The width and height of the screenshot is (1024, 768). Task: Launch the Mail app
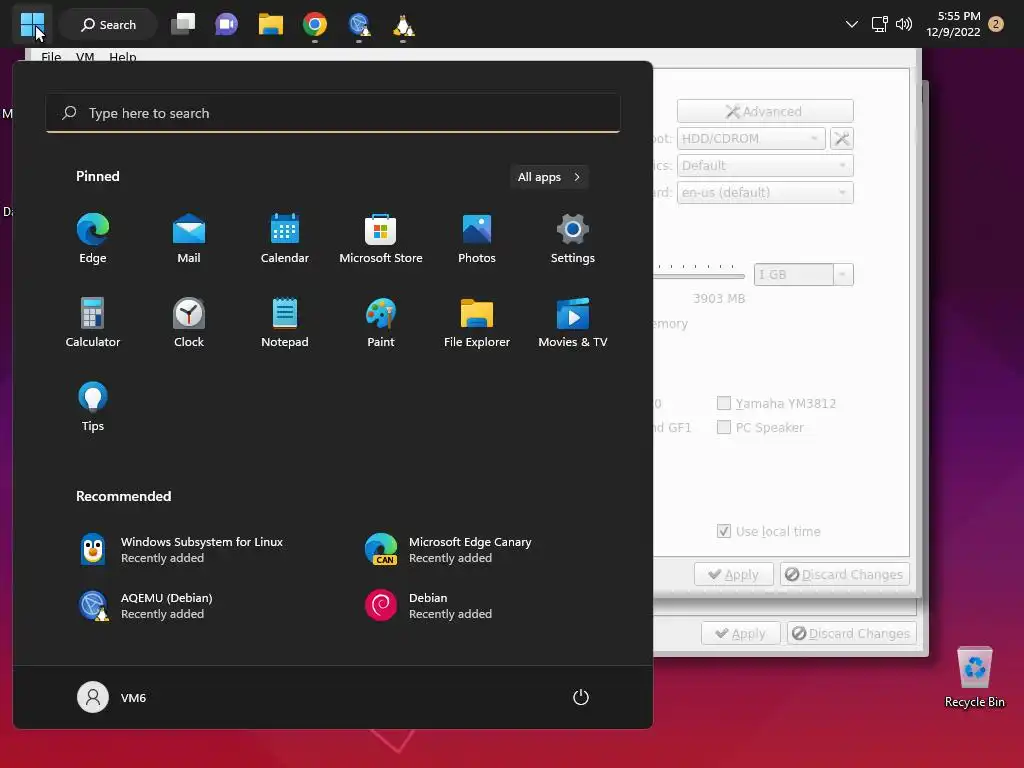(x=189, y=238)
